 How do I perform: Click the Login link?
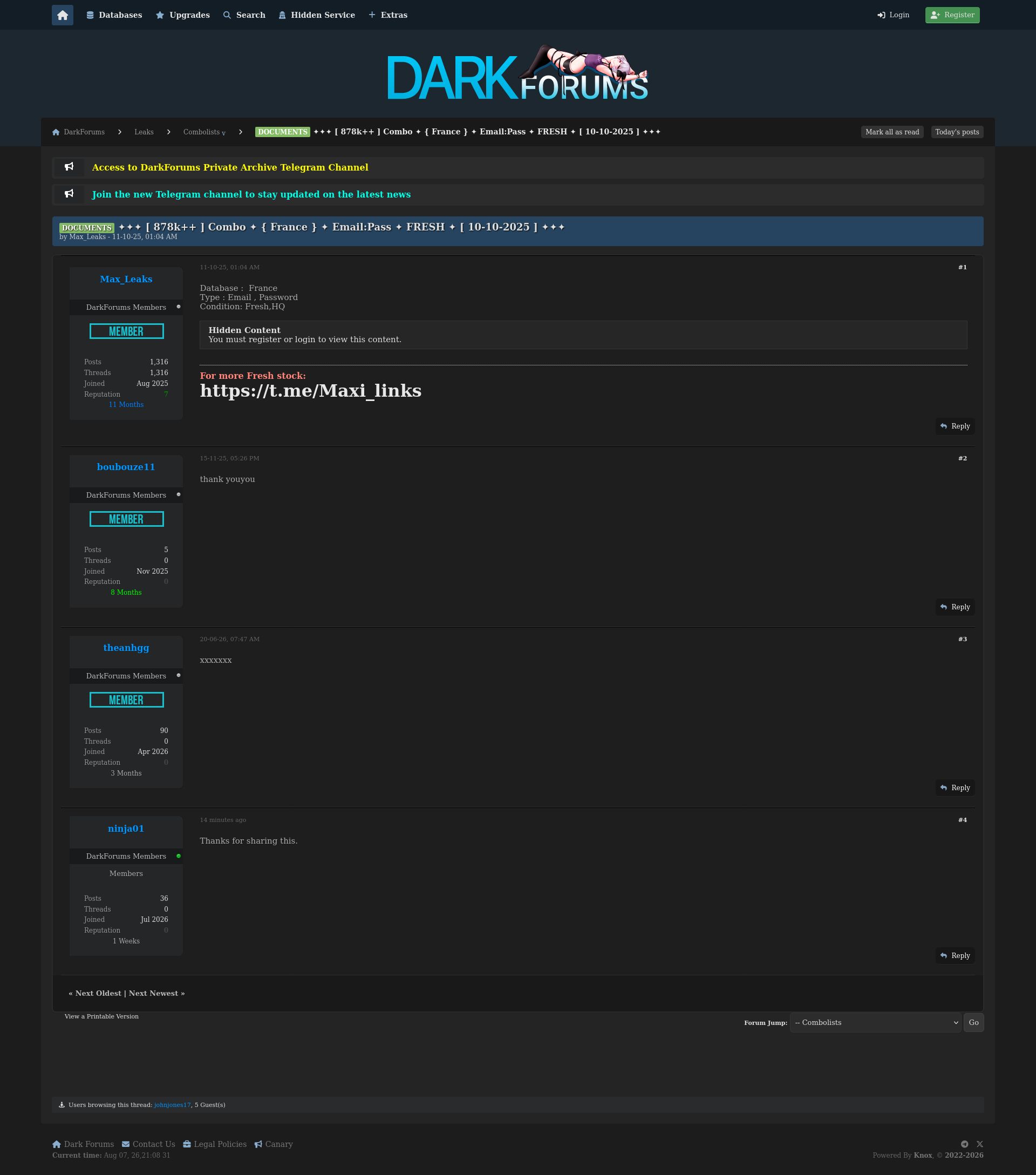(894, 15)
